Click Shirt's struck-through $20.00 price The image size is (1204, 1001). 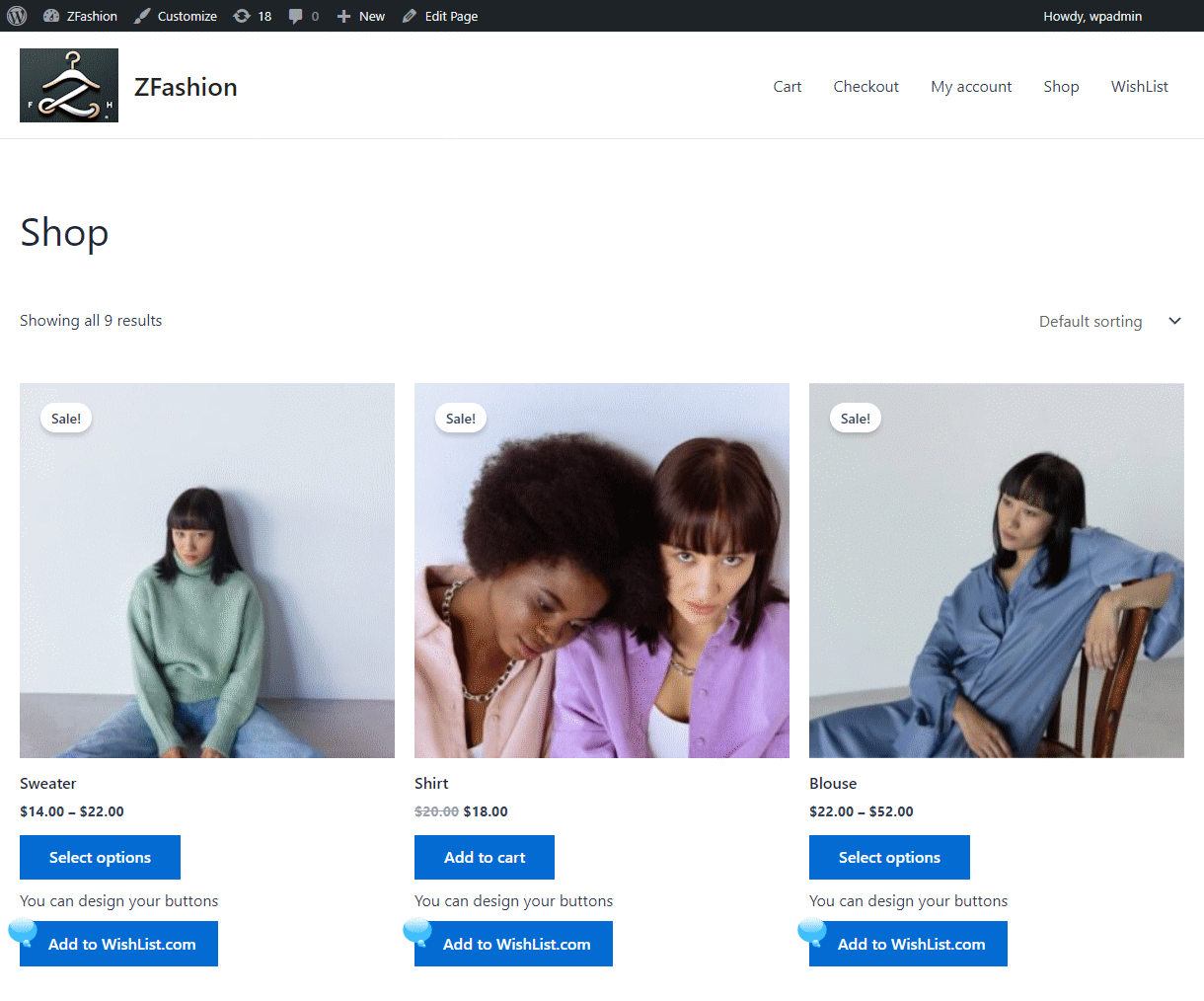(x=436, y=811)
